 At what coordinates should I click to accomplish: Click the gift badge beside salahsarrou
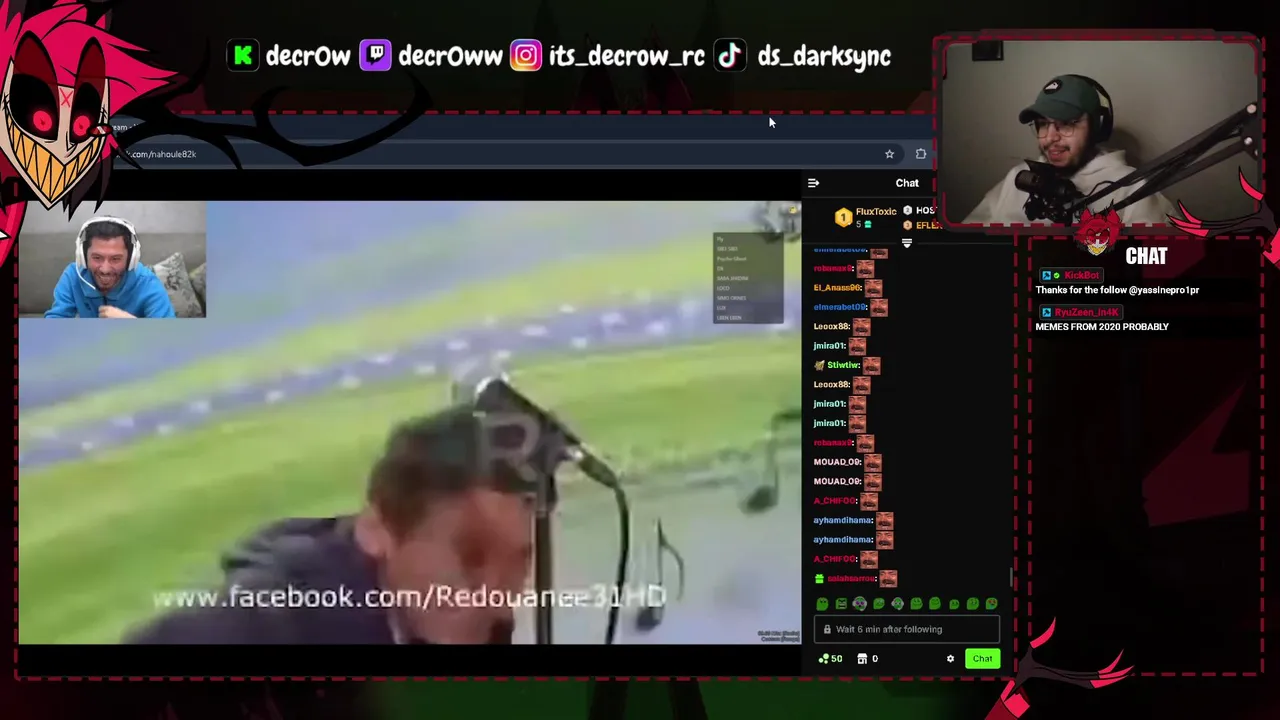pos(819,578)
